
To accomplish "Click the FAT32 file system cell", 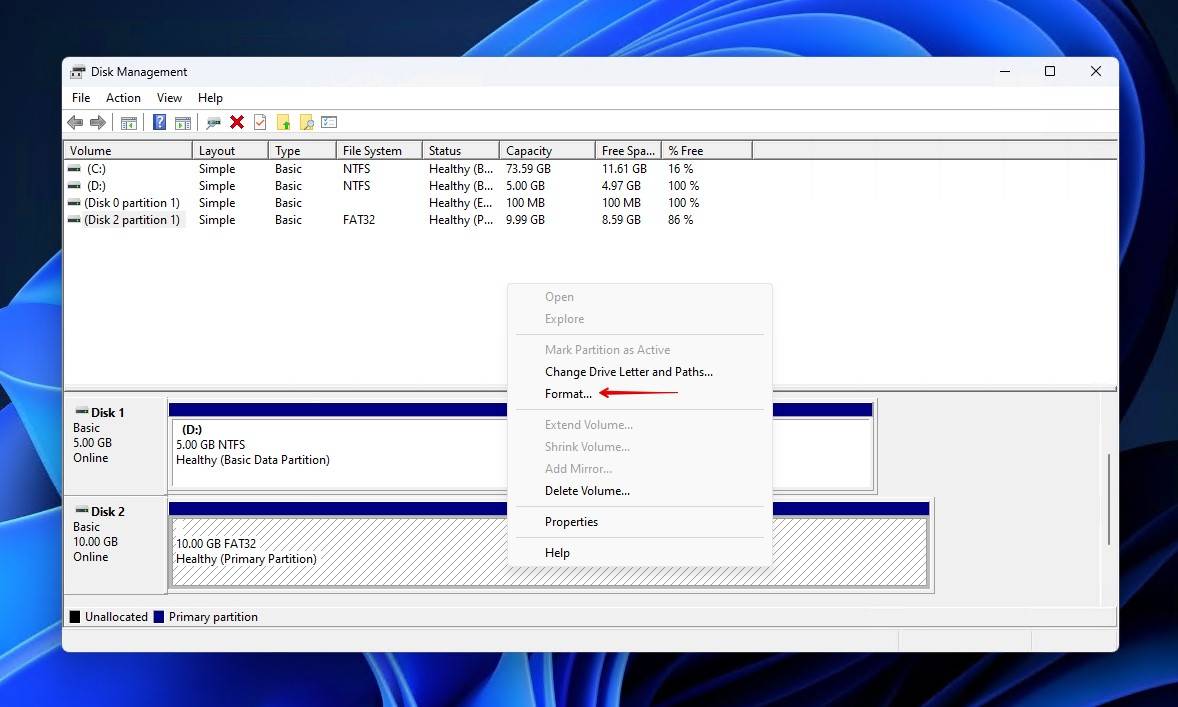I will tap(358, 220).
